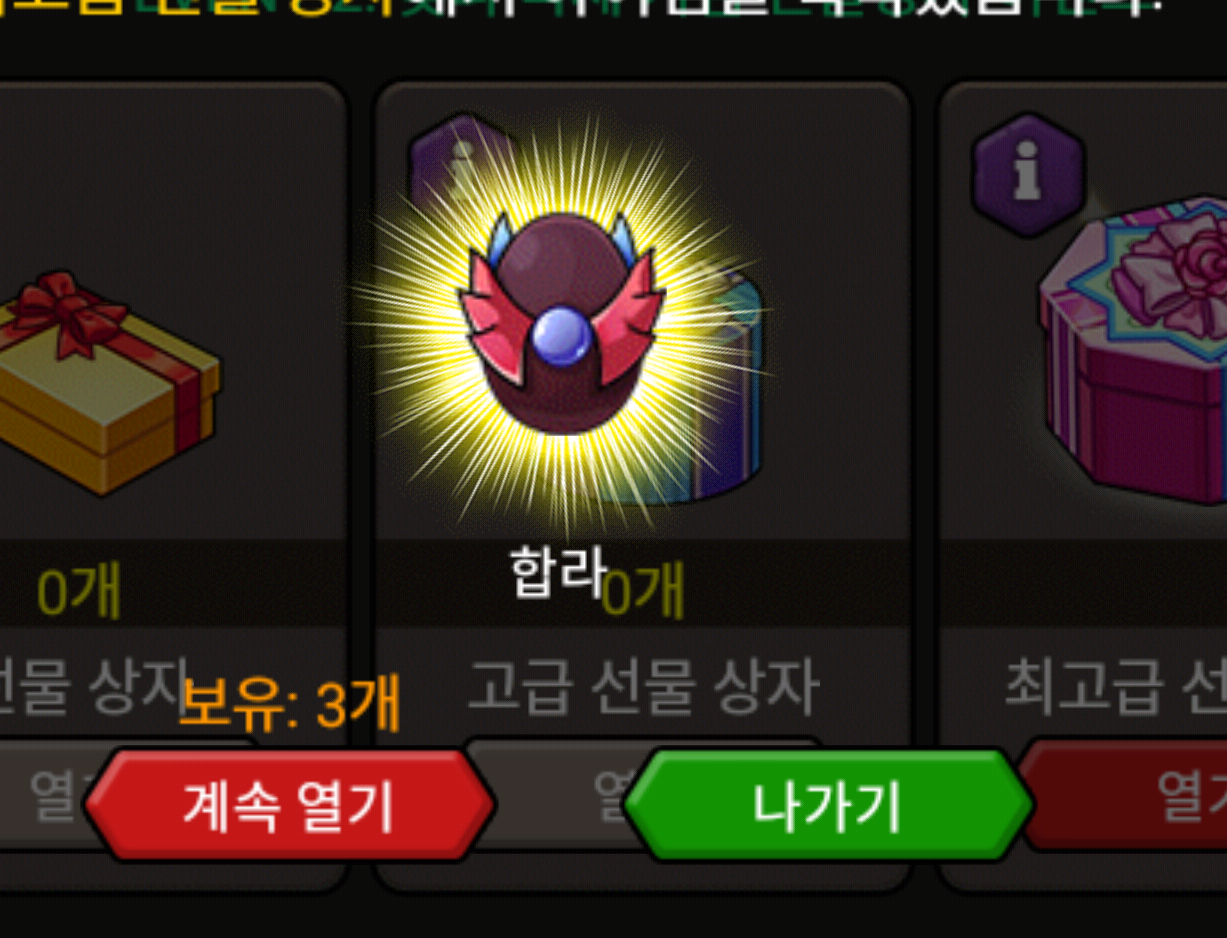
Task: Click the 고급 선물 상자 label
Action: coord(643,687)
